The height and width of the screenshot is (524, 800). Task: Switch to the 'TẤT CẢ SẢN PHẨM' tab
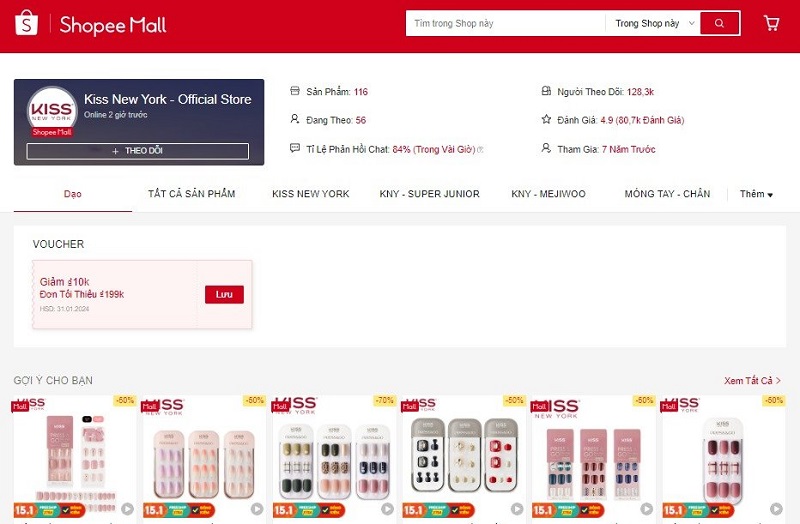tap(191, 194)
